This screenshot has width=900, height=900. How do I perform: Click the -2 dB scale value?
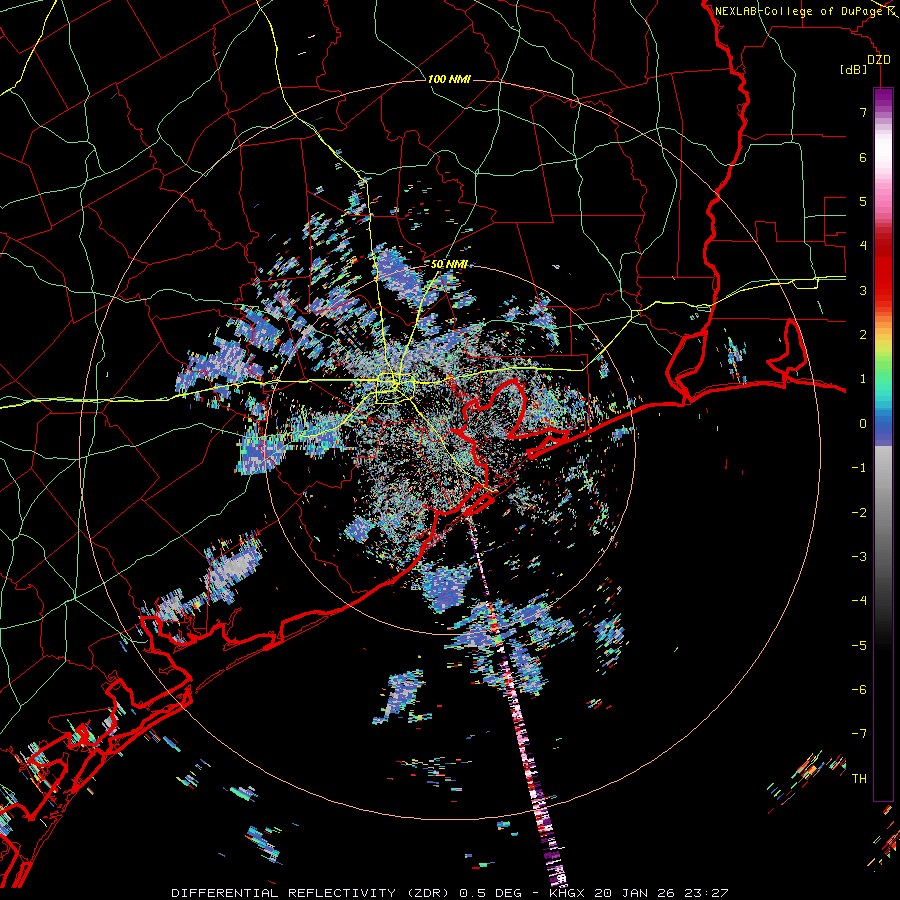click(859, 513)
